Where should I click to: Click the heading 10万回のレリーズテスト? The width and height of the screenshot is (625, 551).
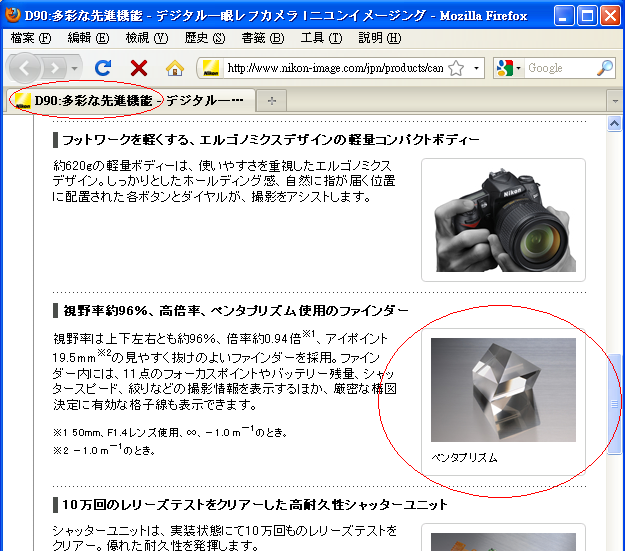click(x=255, y=505)
